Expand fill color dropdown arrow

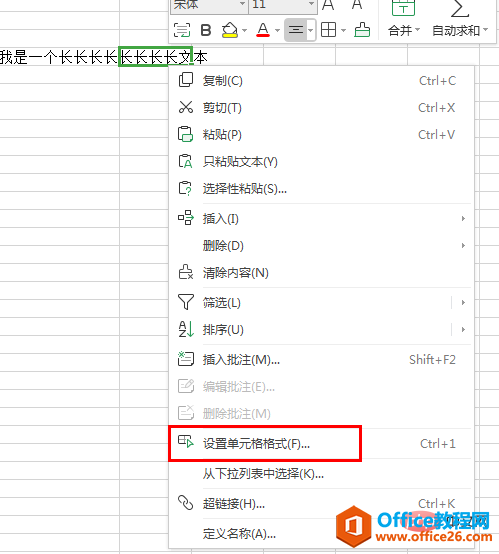245,31
